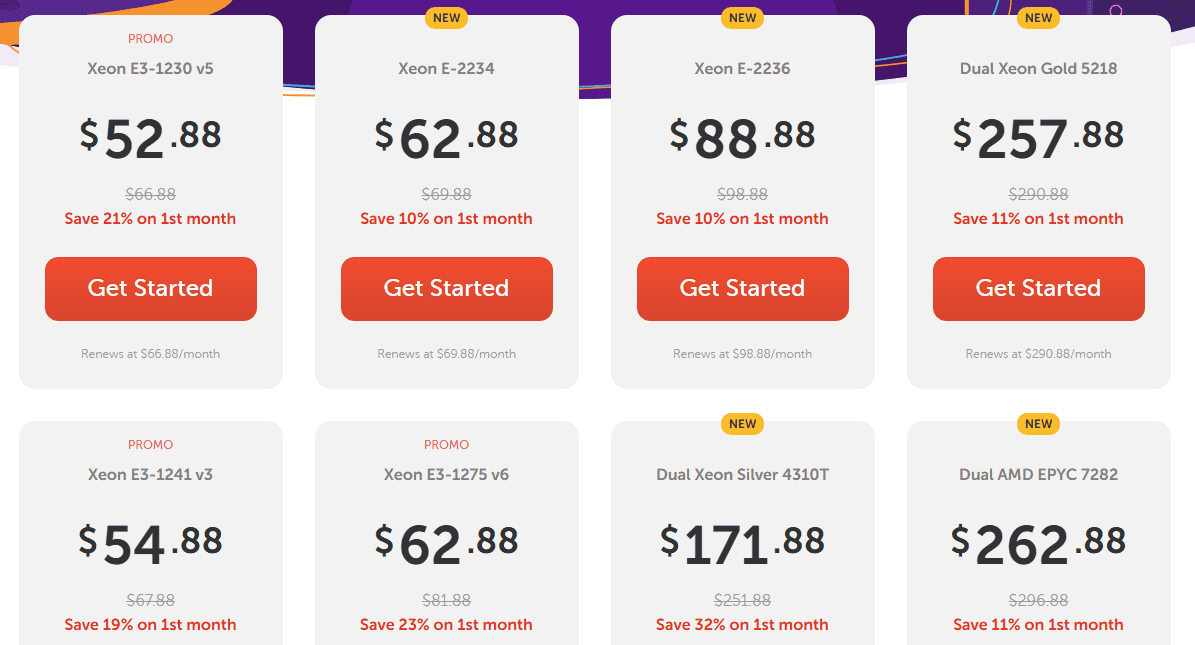
Task: Click the PROMO label on Xeon E3-1230 v5
Action: click(150, 39)
